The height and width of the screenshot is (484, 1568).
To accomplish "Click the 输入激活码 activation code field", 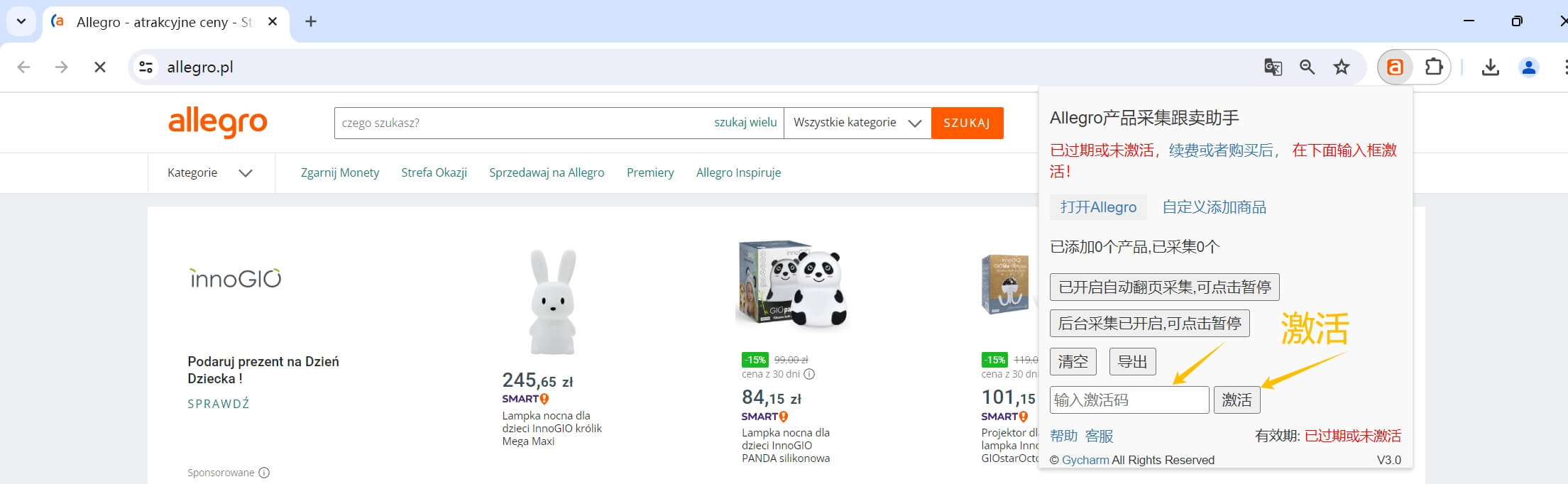I will pos(1129,400).
